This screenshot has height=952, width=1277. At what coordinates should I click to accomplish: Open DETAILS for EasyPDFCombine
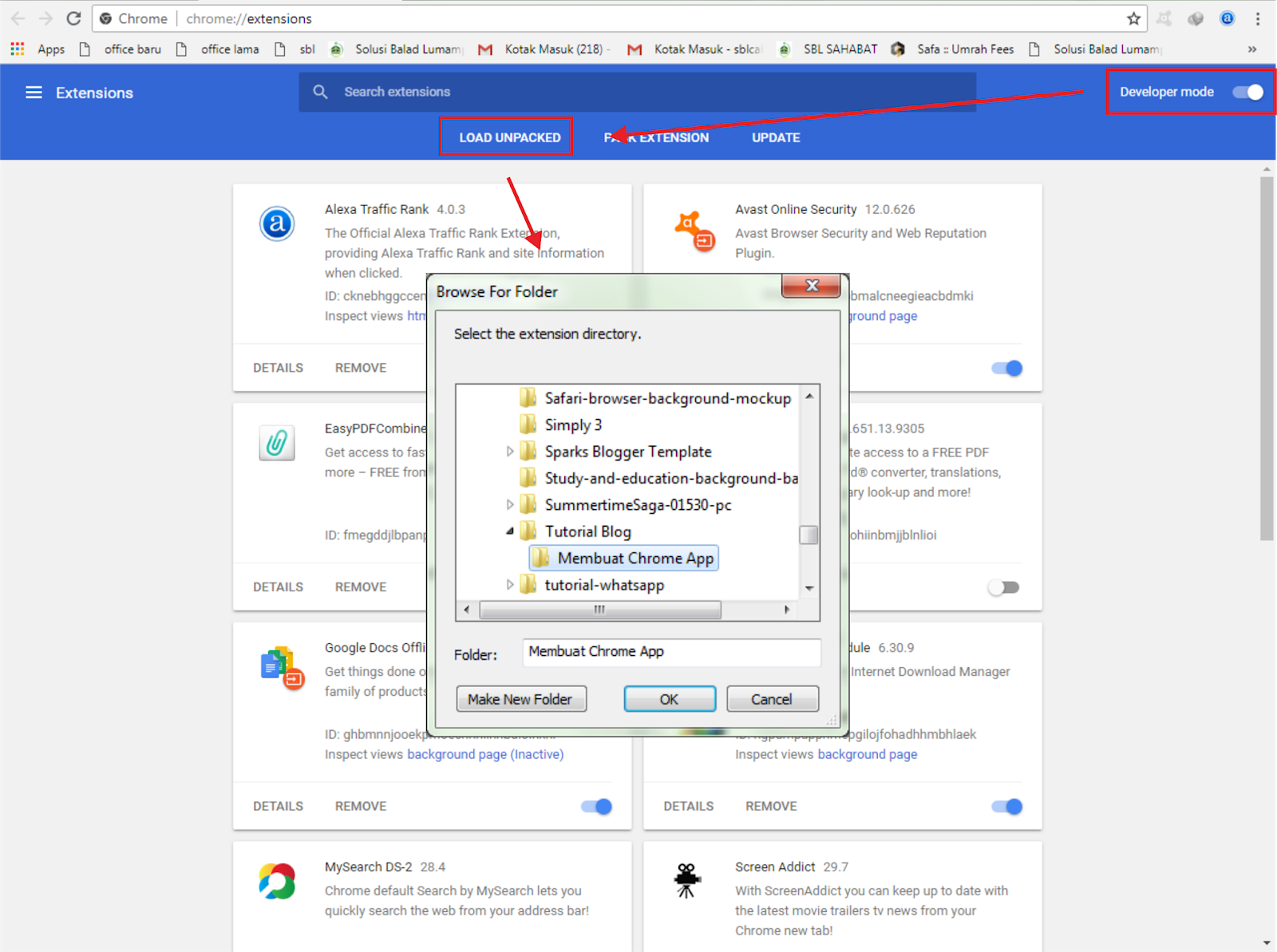pyautogui.click(x=278, y=587)
